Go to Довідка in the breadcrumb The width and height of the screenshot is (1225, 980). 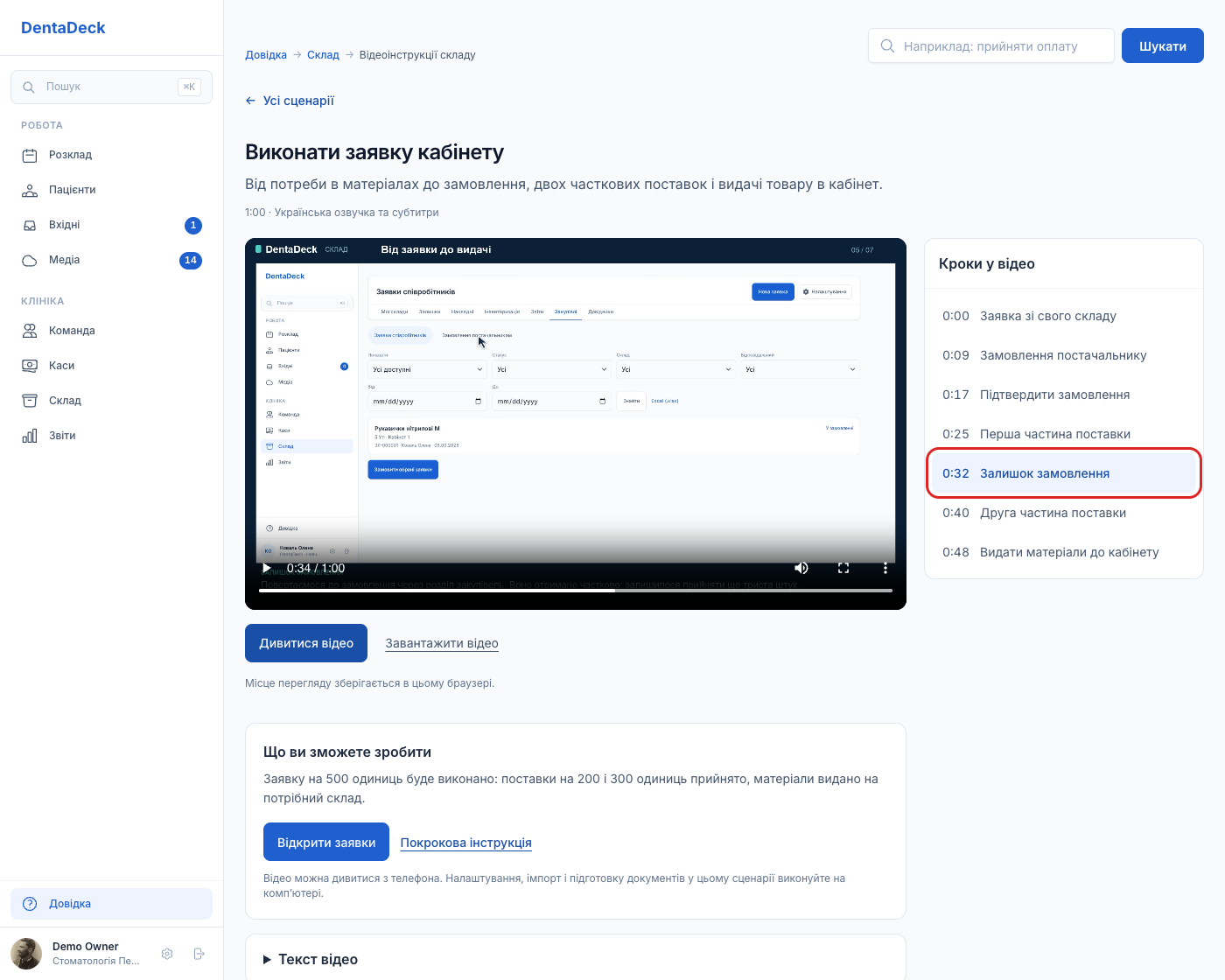pyautogui.click(x=266, y=55)
